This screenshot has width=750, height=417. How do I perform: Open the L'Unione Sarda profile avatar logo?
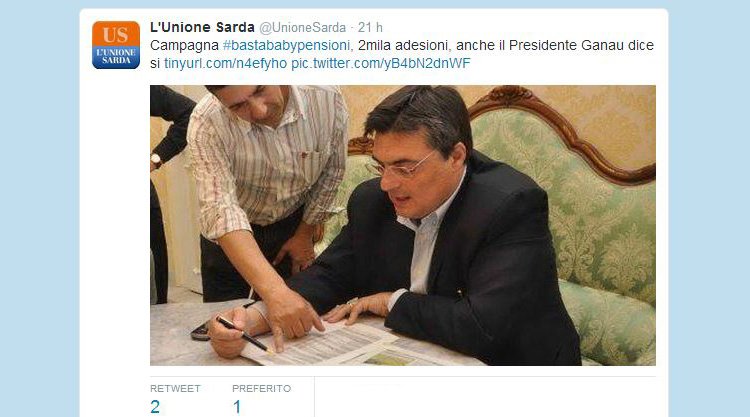[x=116, y=45]
